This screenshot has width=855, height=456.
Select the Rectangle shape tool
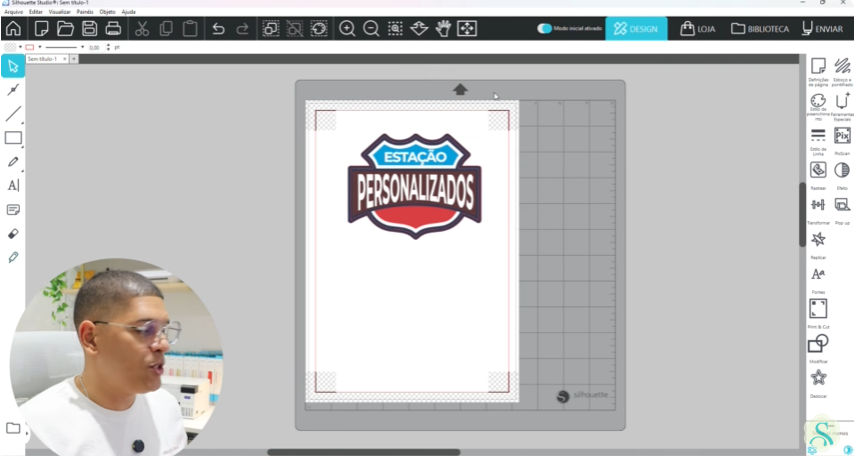coord(13,138)
